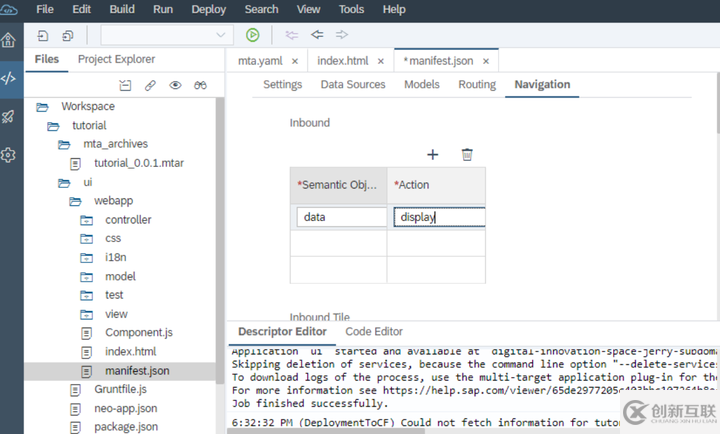
Task: Click the Semantic Object field containing data
Action: tap(342, 217)
